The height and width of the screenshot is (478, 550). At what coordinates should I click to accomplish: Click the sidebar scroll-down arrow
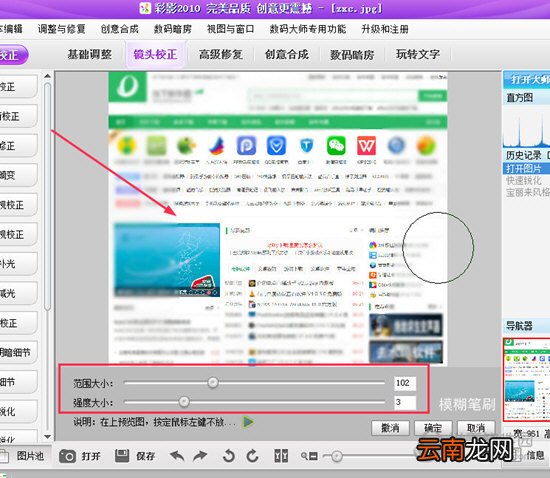[48, 437]
